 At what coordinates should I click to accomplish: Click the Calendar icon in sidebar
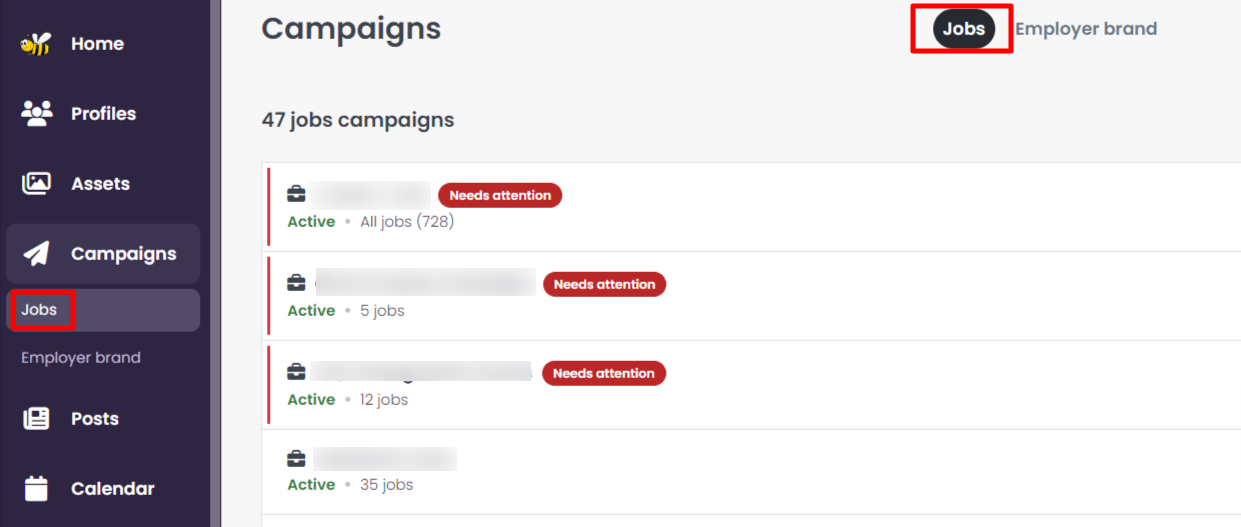tap(36, 489)
